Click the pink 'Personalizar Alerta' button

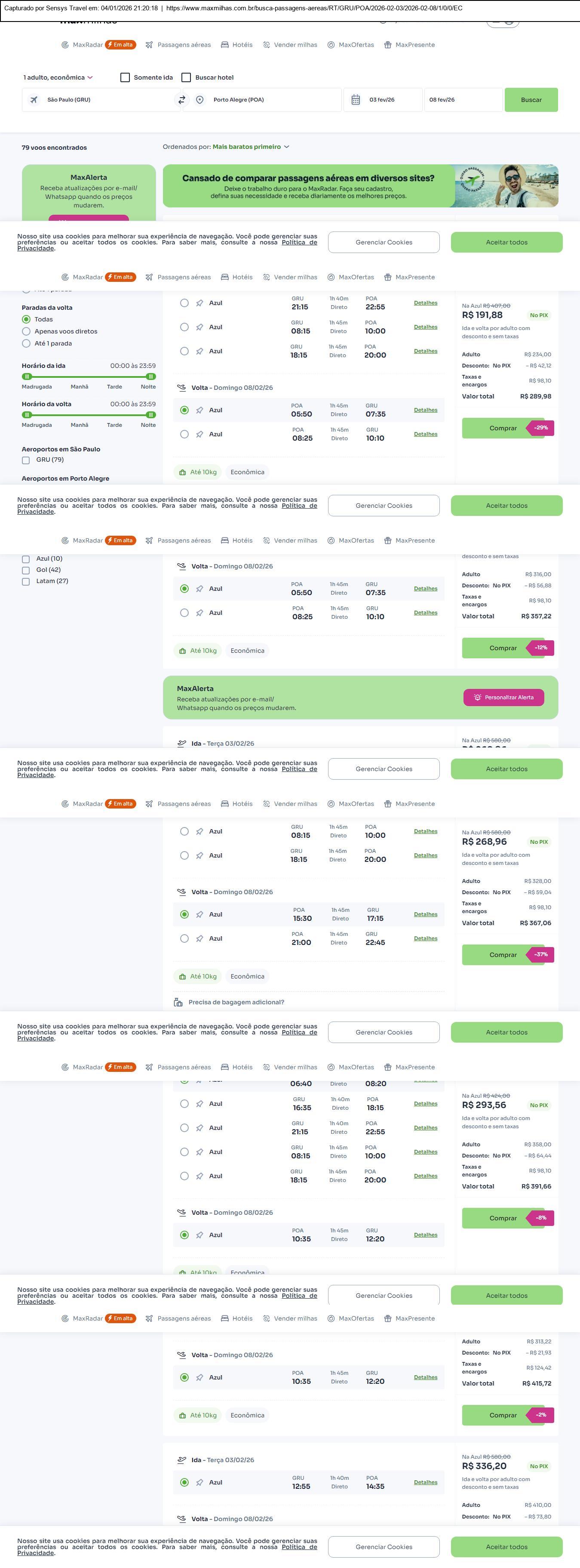pyautogui.click(x=503, y=698)
